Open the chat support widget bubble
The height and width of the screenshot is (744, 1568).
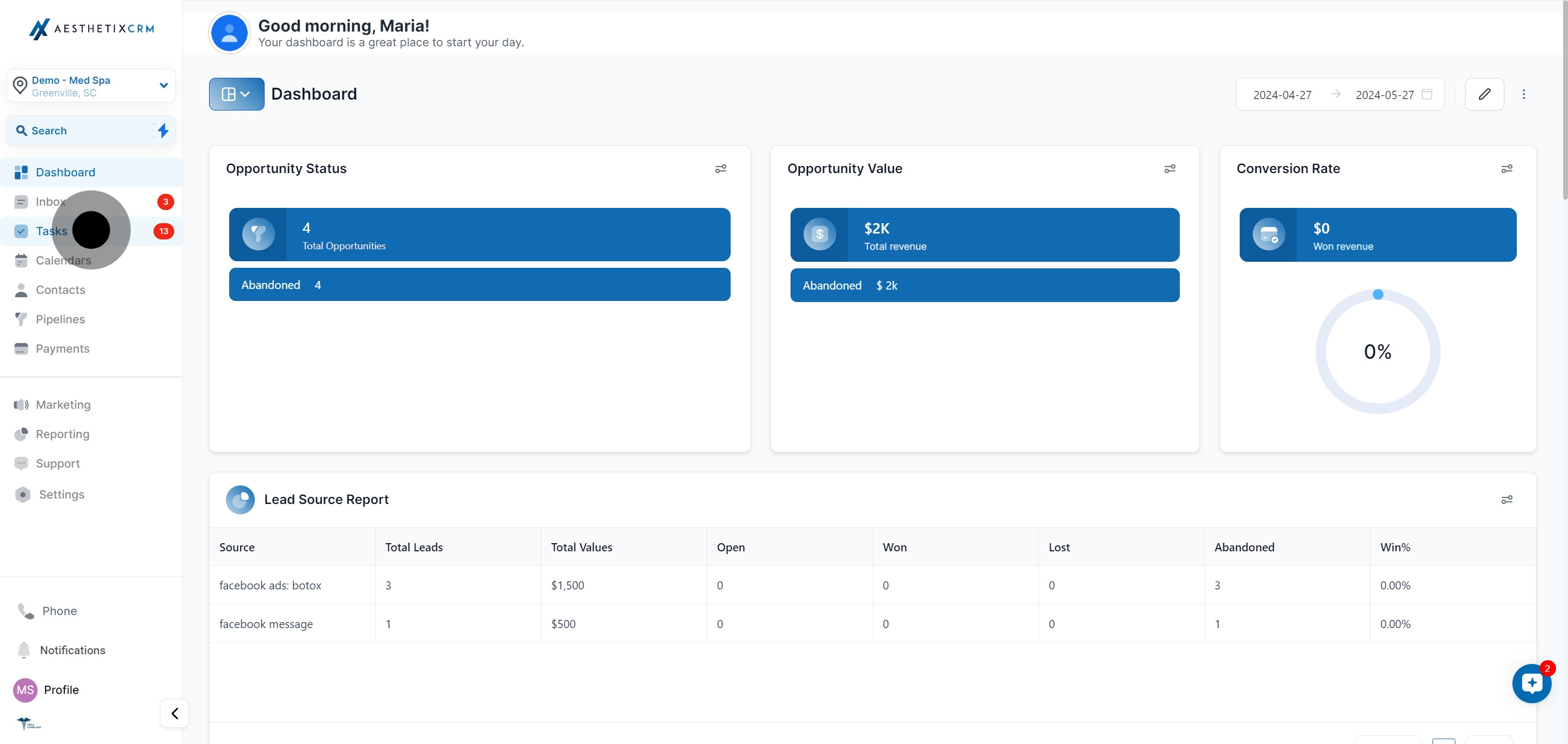pos(1532,683)
